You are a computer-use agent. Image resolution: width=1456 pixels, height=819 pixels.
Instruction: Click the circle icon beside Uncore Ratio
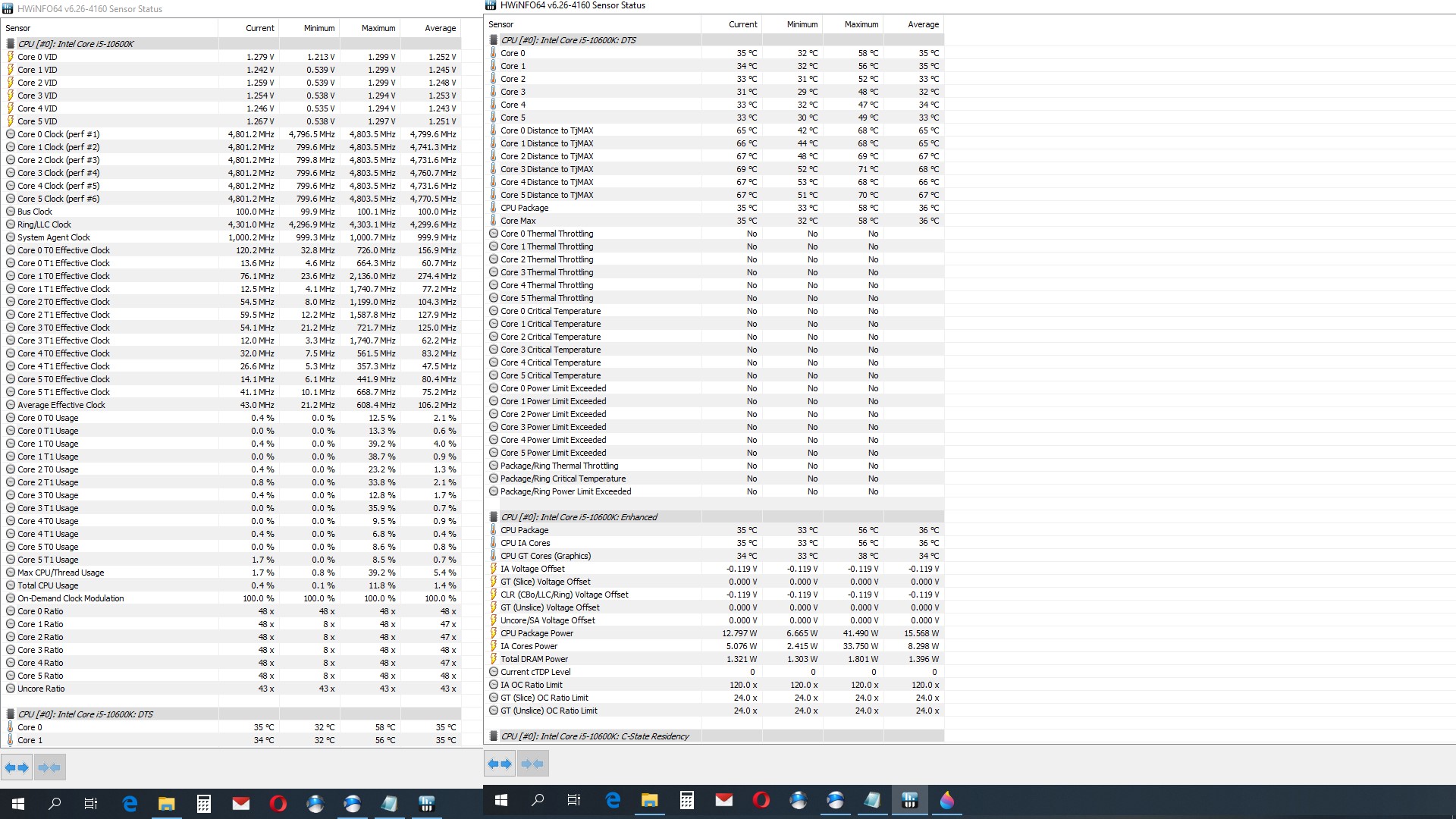pyautogui.click(x=11, y=689)
